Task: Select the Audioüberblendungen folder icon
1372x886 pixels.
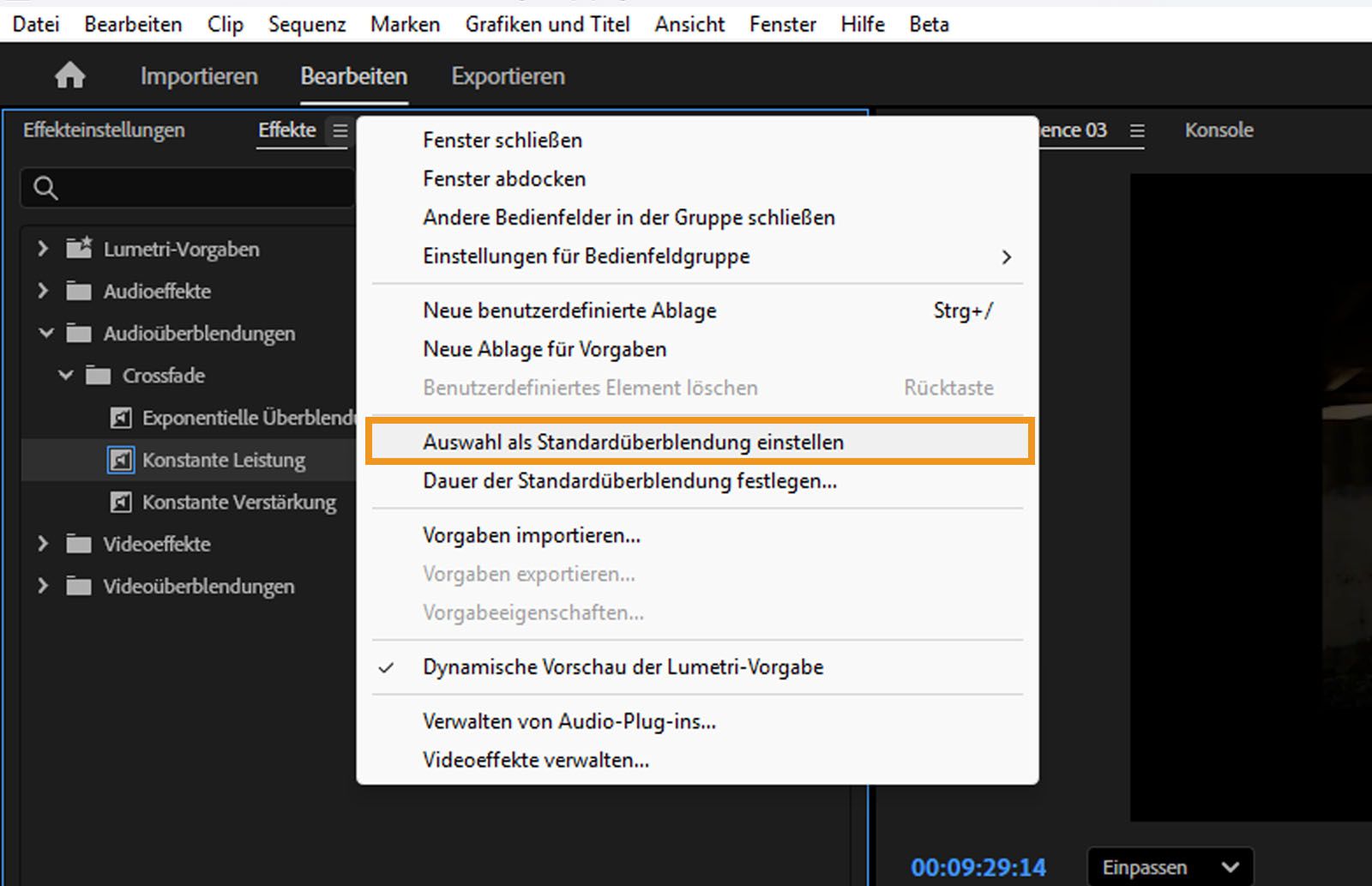Action: 79,334
